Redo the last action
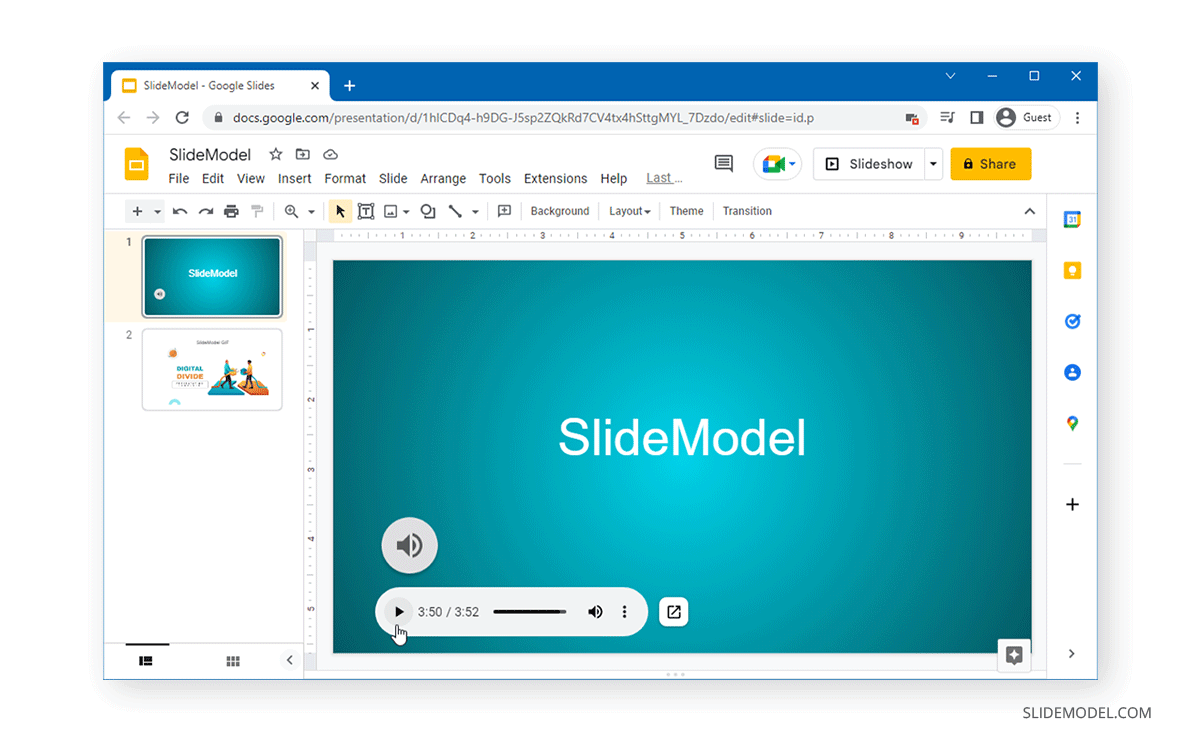Viewport: 1200px width, 743px height. click(x=206, y=211)
